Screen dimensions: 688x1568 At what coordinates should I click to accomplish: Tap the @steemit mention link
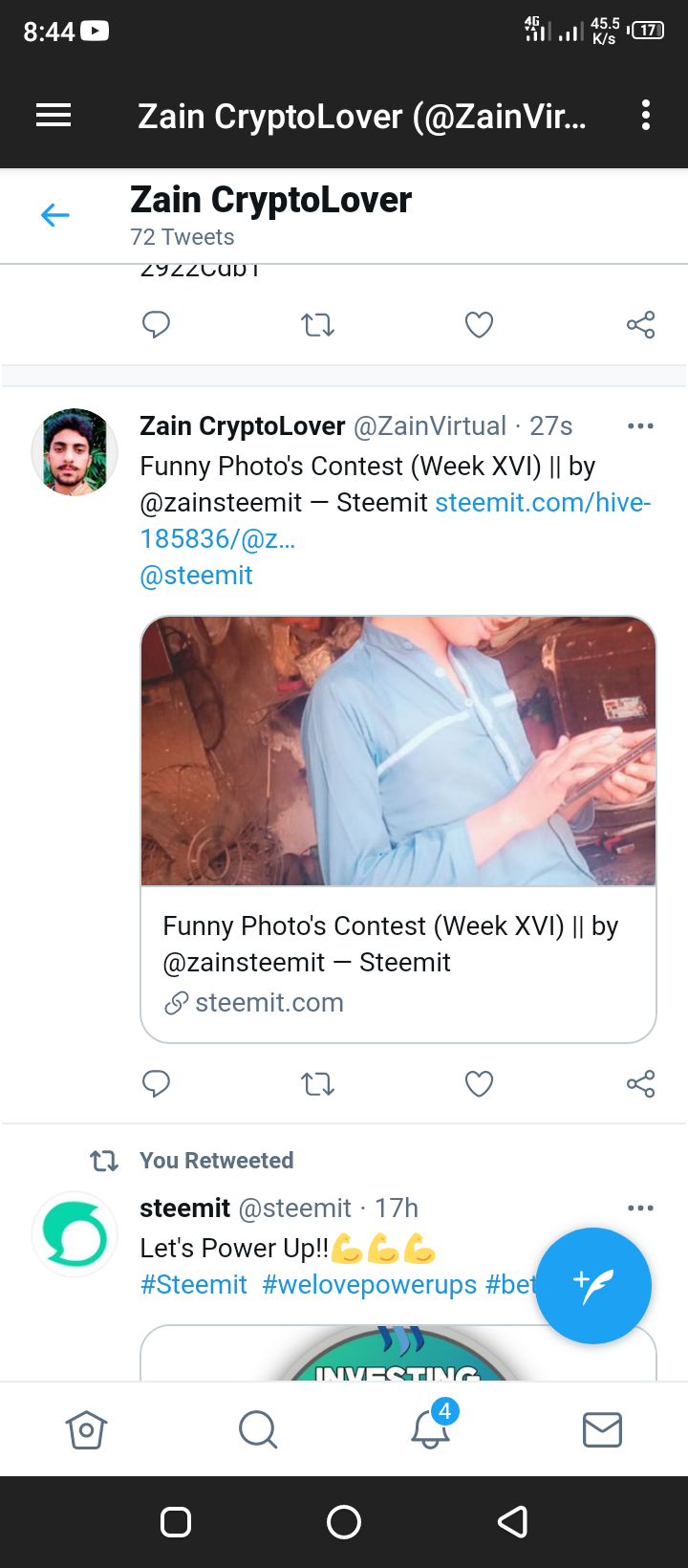click(x=196, y=575)
